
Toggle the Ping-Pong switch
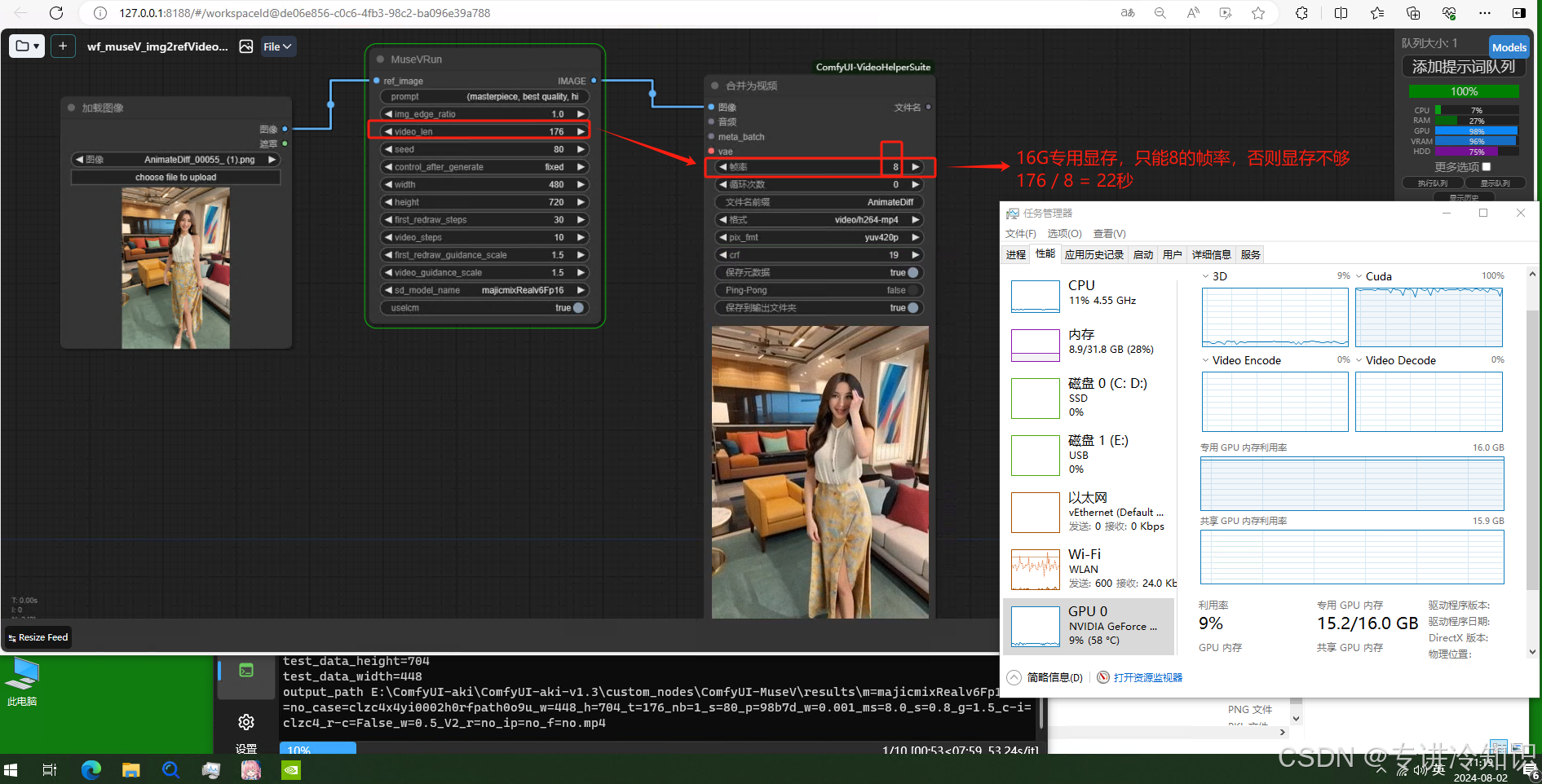(912, 290)
